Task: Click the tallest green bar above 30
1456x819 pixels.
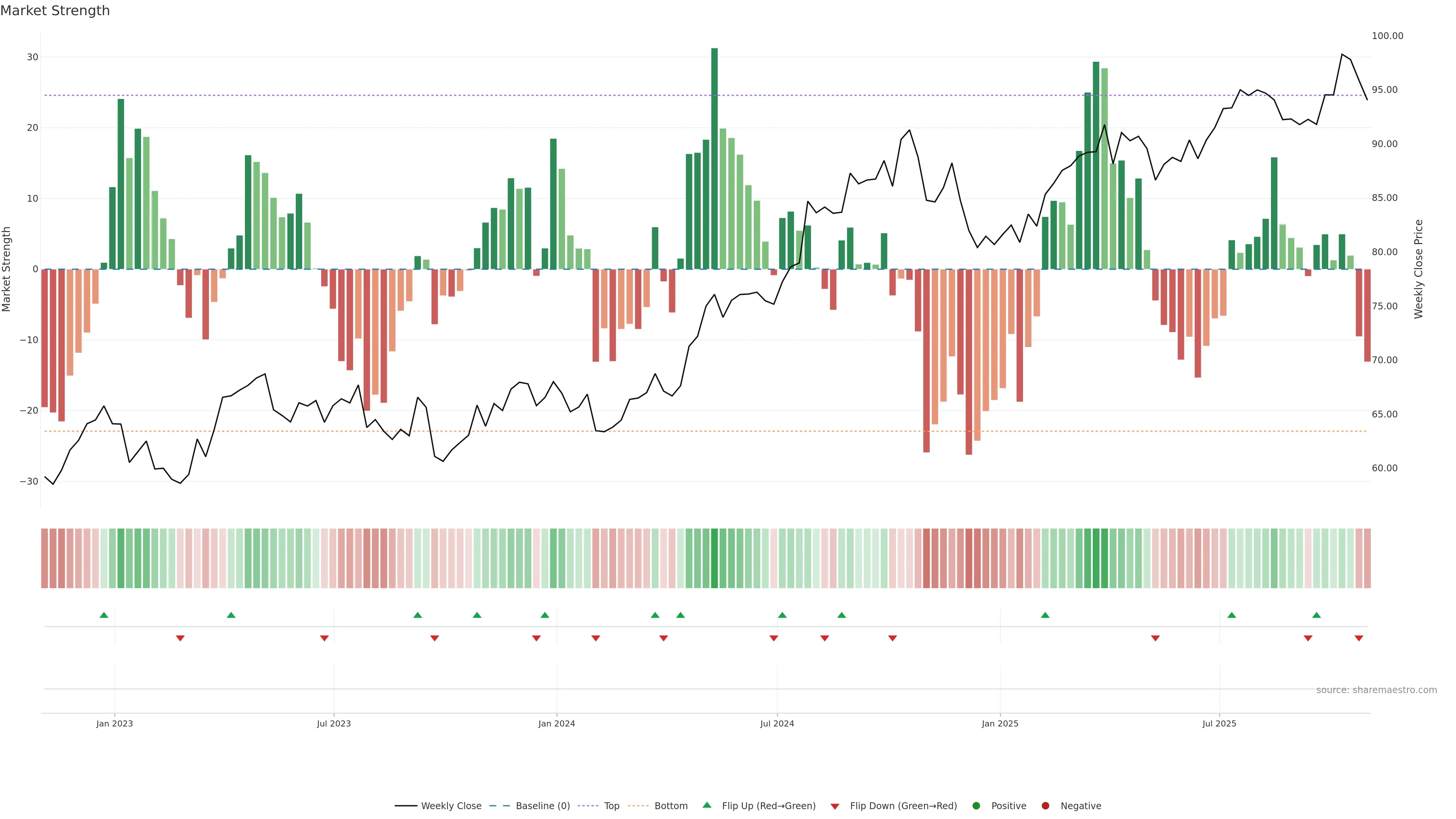Action: [714, 158]
